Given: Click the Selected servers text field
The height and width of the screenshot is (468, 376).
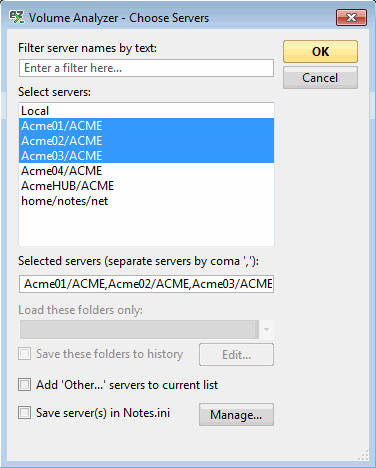Looking at the screenshot, I should 146,284.
